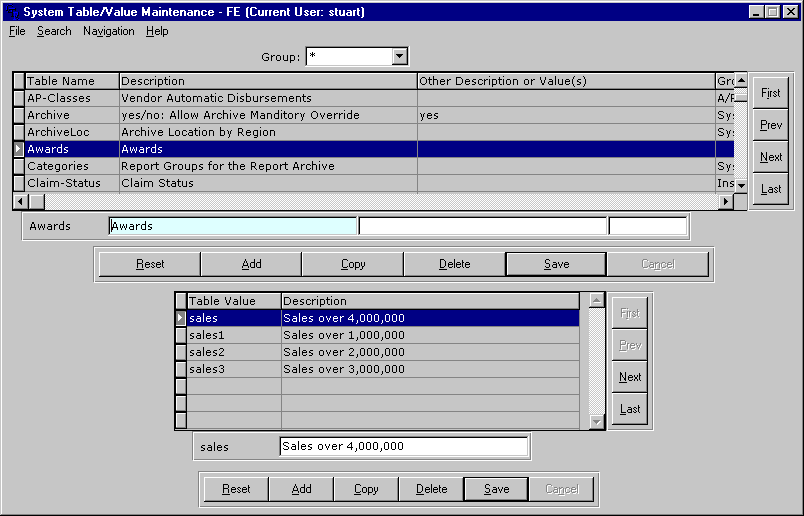Click the row selector beside Categories
804x516 pixels.
18,166
